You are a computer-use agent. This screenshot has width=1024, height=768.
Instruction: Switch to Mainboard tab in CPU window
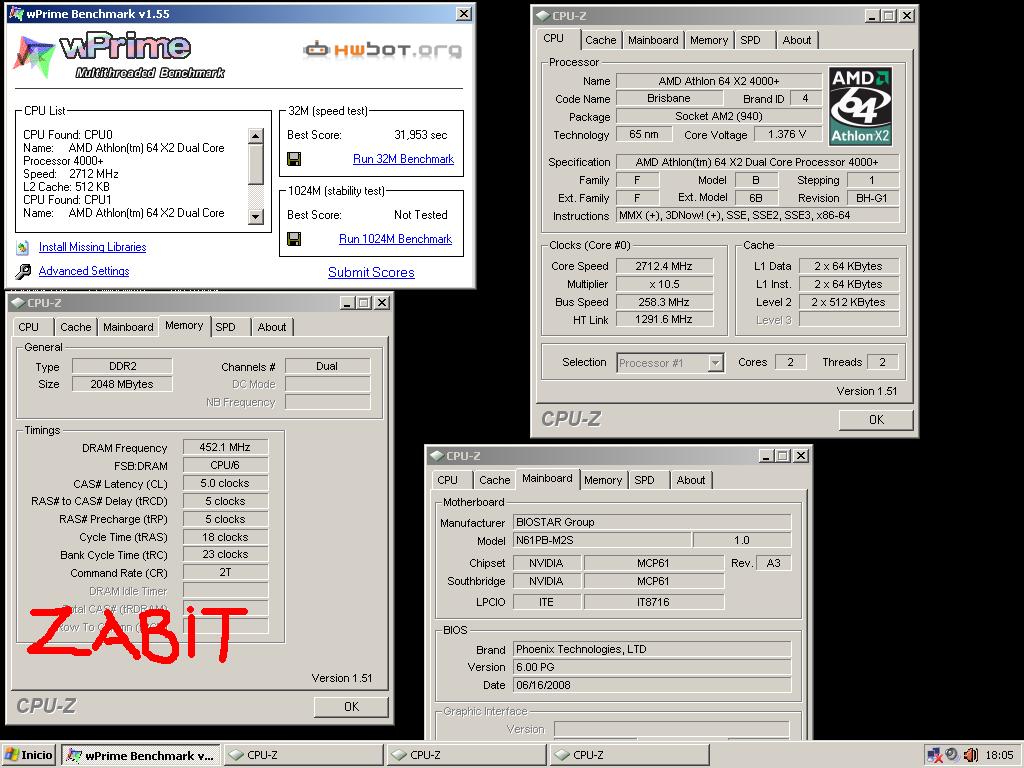[653, 40]
